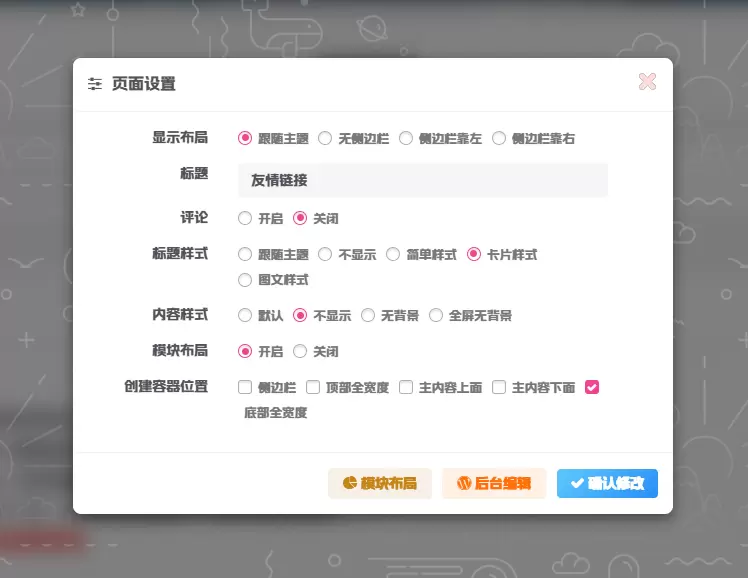Click the 创建容器位置 label
Viewport: 748px width, 578px height.
pos(166,386)
